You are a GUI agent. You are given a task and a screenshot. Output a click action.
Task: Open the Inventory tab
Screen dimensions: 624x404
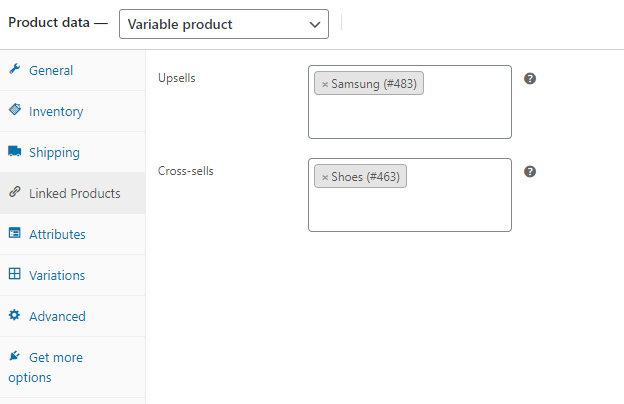point(56,111)
